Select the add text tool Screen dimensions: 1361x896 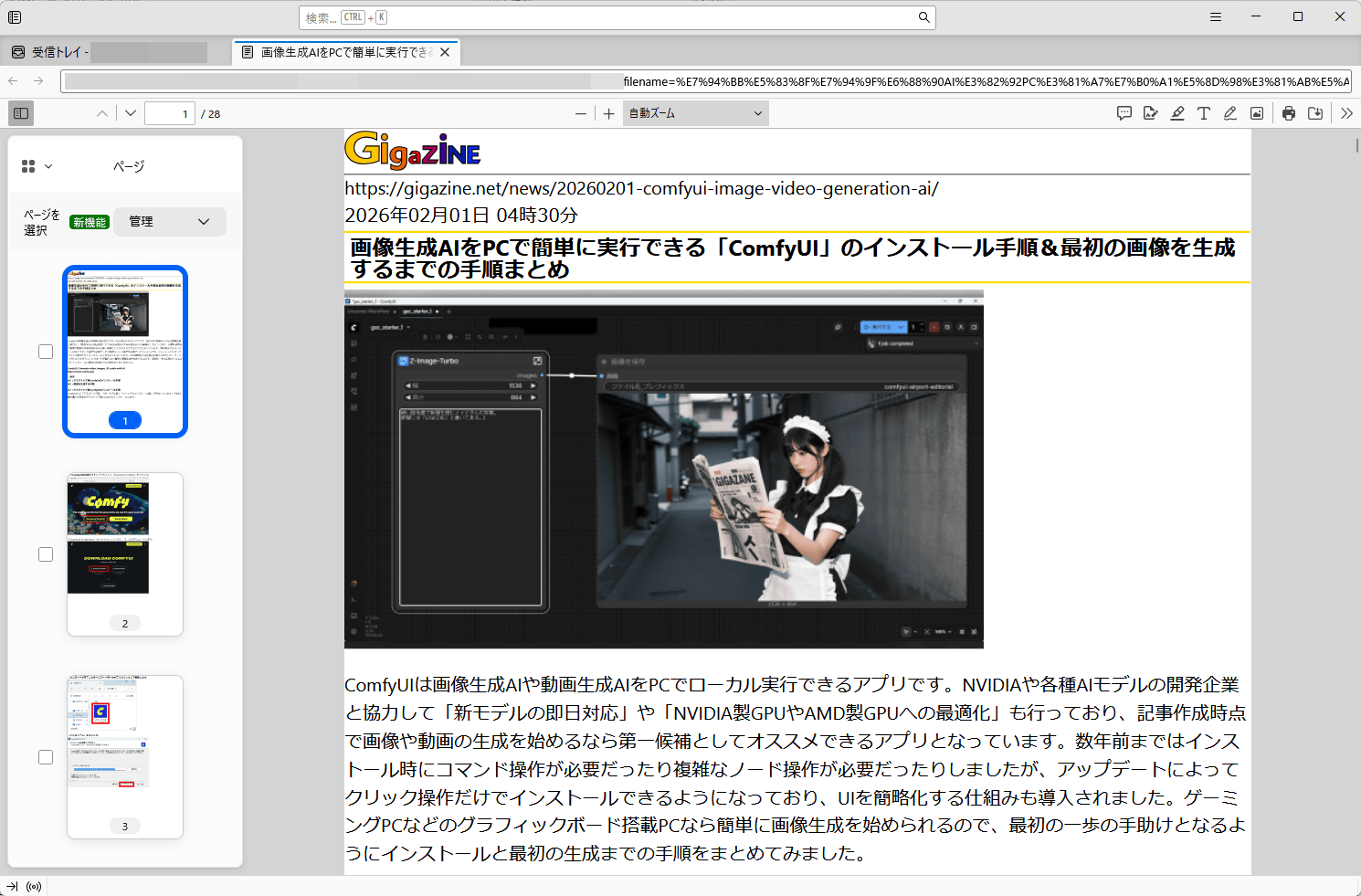(x=1204, y=113)
